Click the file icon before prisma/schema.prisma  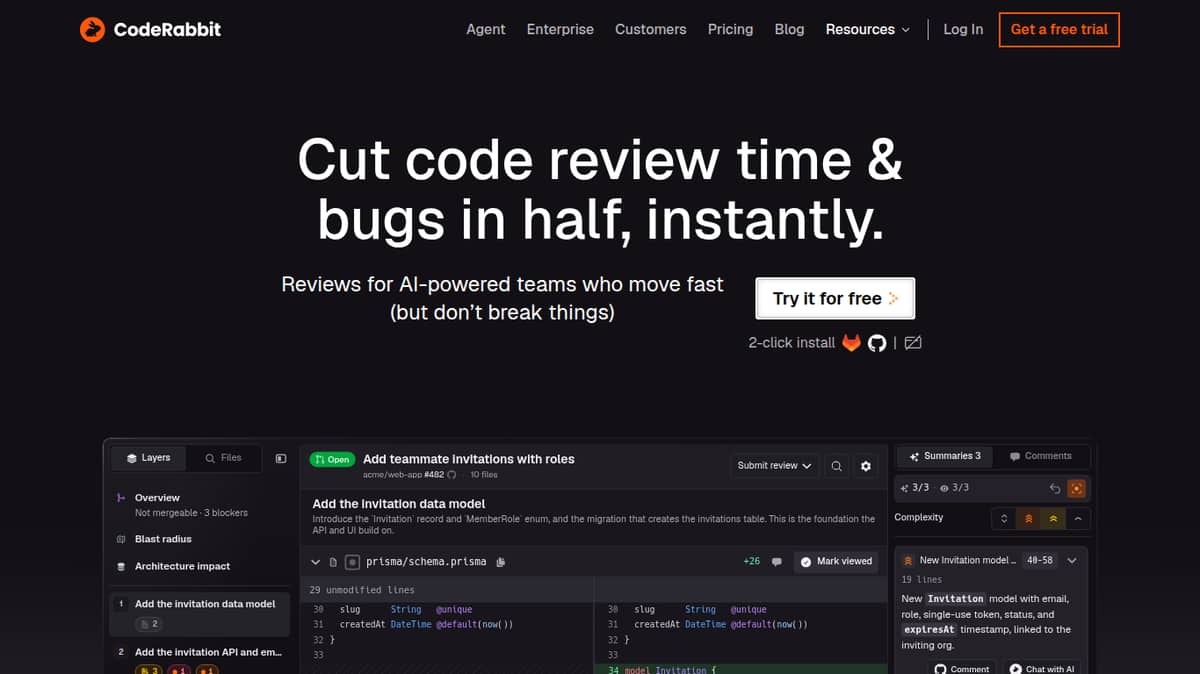click(x=333, y=562)
